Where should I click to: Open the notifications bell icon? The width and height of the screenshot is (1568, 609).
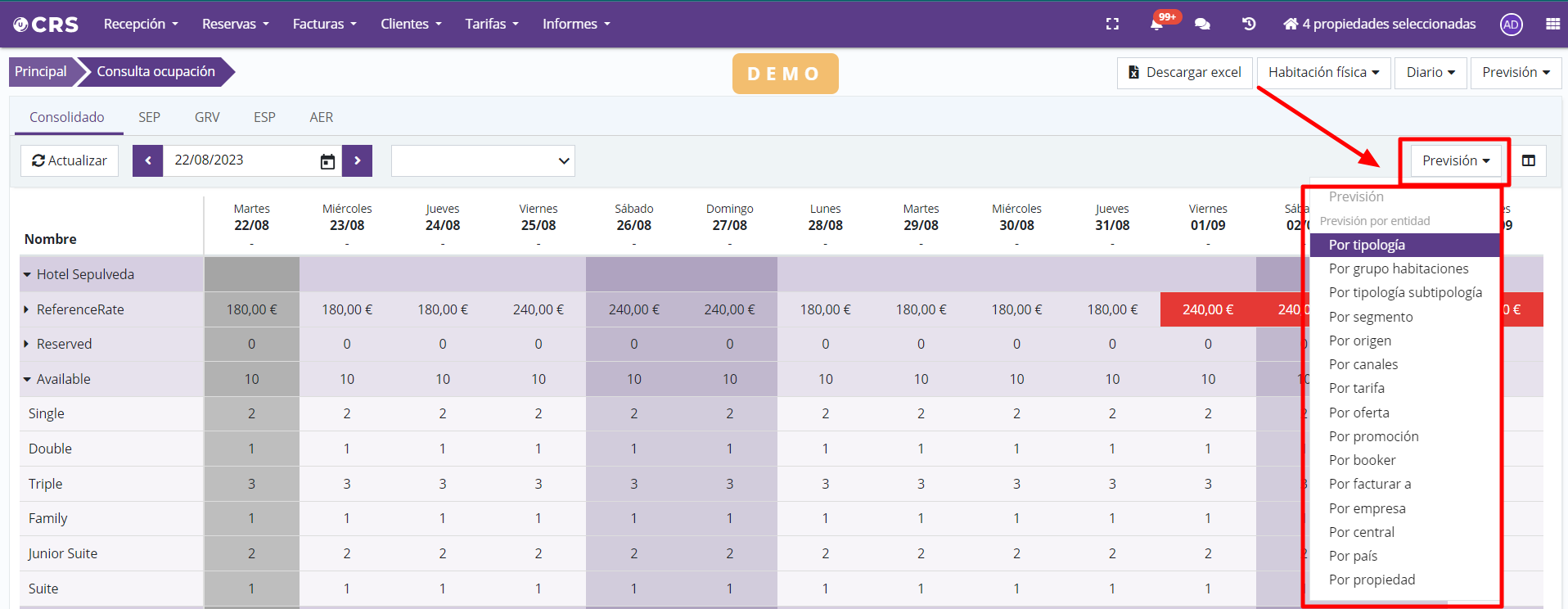click(x=1156, y=24)
